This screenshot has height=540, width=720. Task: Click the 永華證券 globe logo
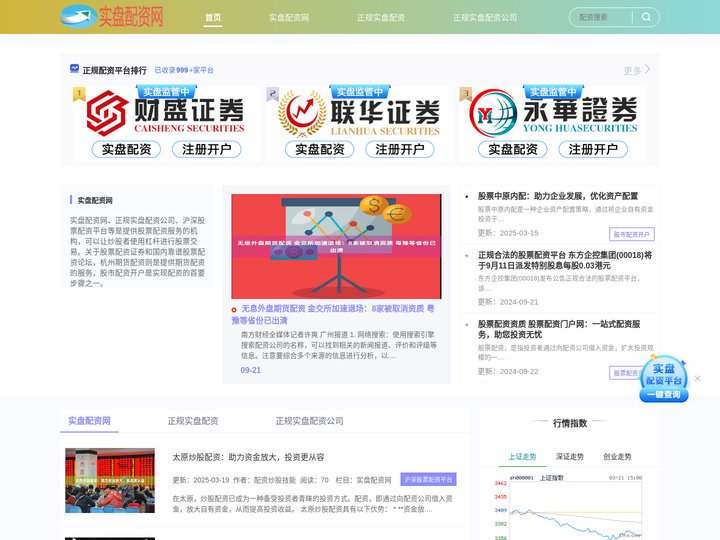493,113
